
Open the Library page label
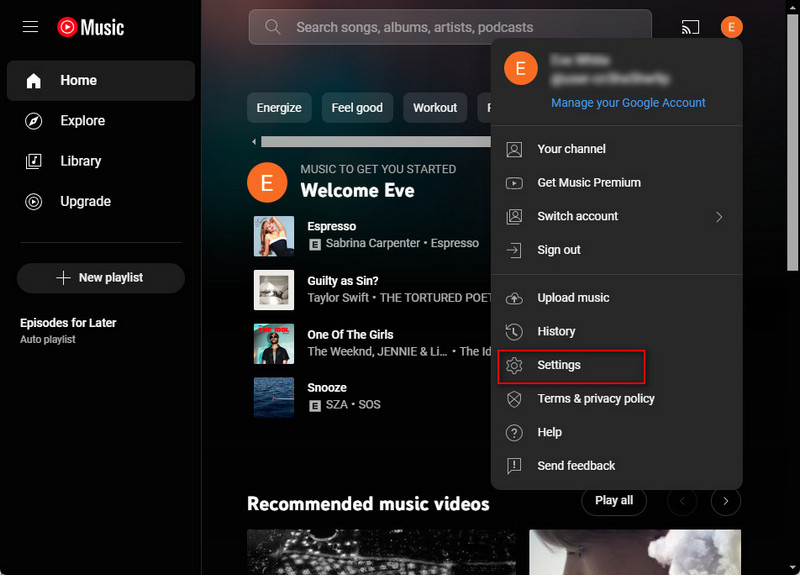[81, 161]
